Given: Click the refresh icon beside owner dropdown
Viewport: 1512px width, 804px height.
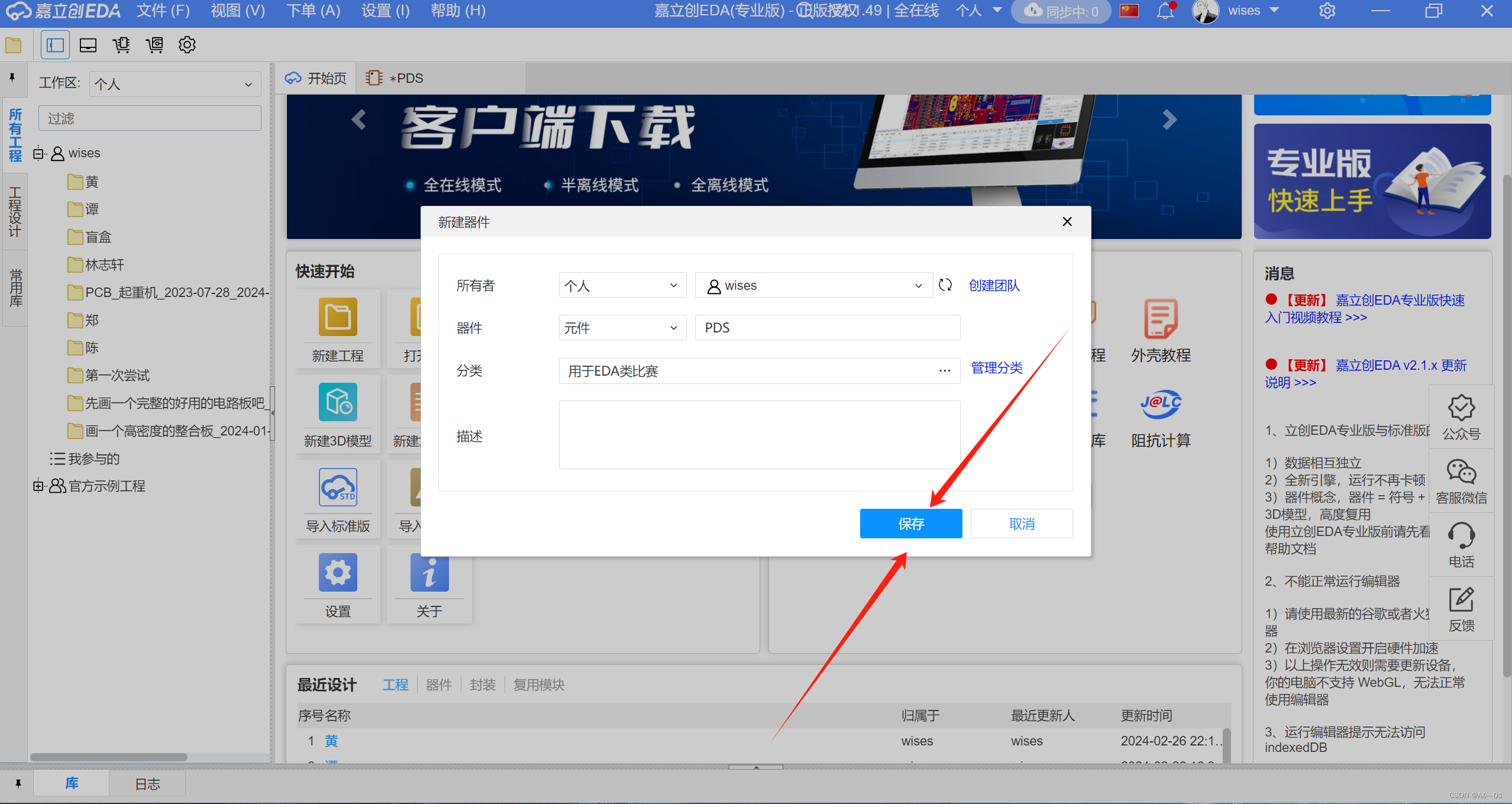Looking at the screenshot, I should (945, 285).
